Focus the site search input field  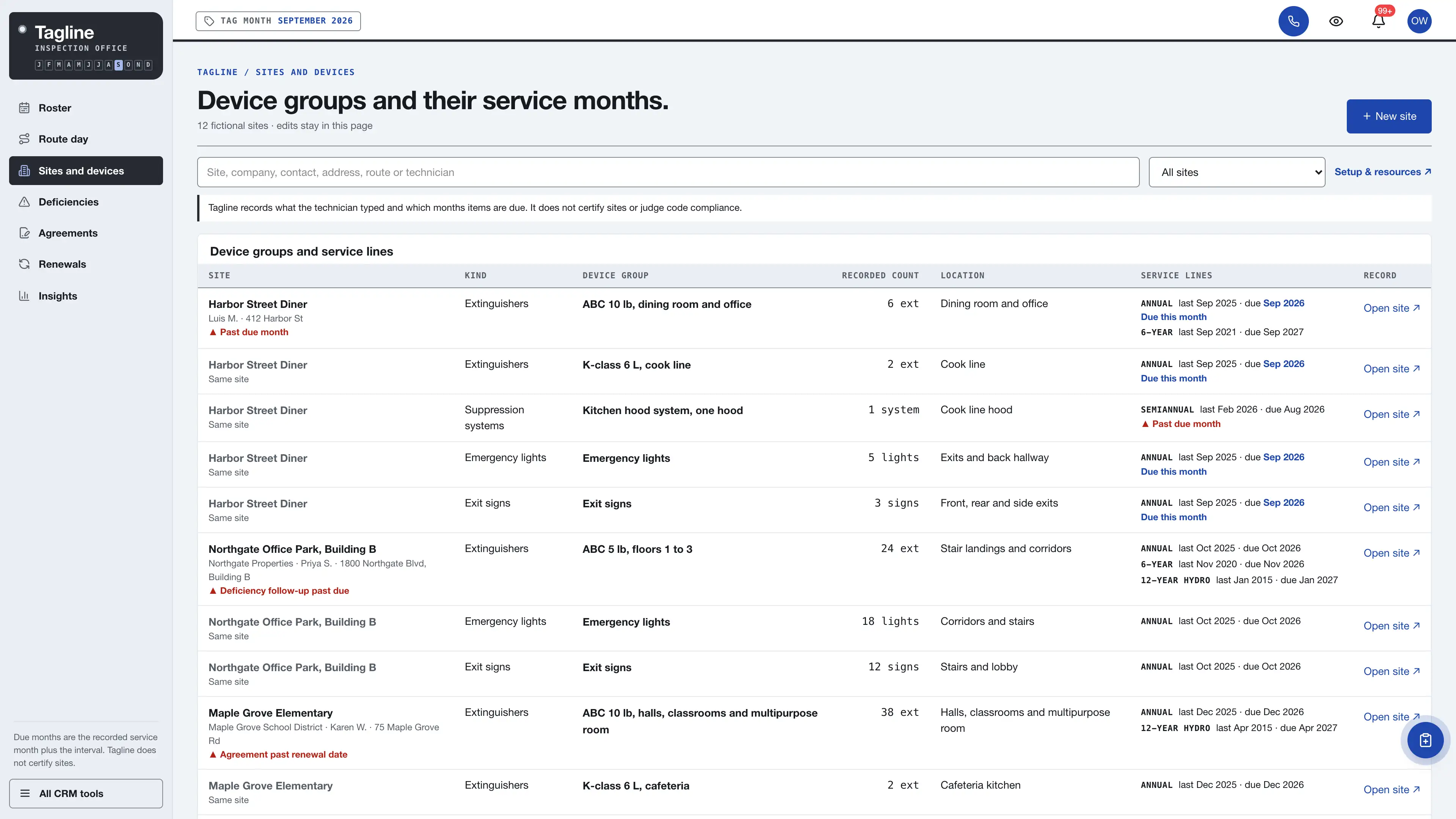[668, 173]
